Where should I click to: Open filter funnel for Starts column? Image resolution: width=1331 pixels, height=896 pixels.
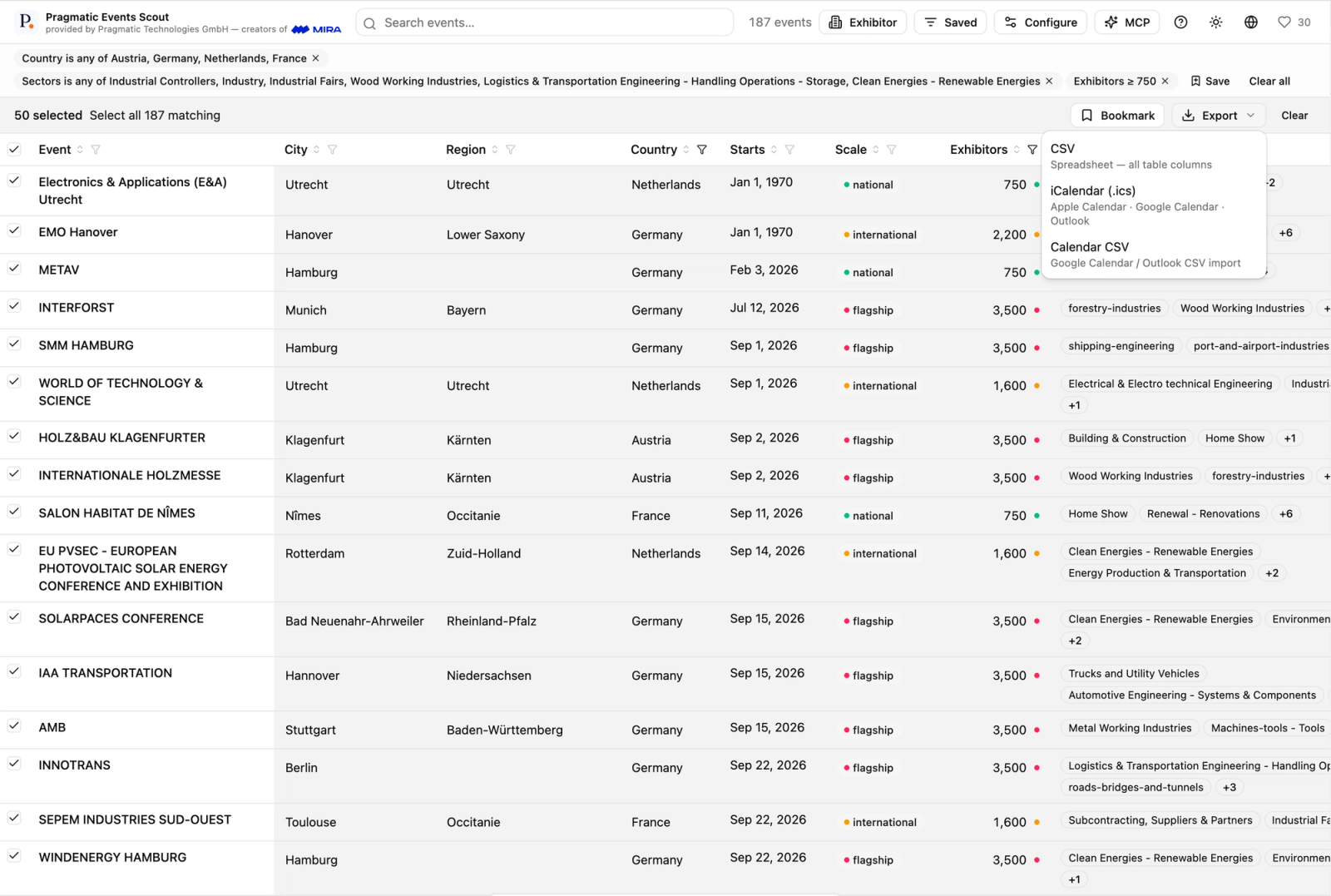[x=789, y=150]
